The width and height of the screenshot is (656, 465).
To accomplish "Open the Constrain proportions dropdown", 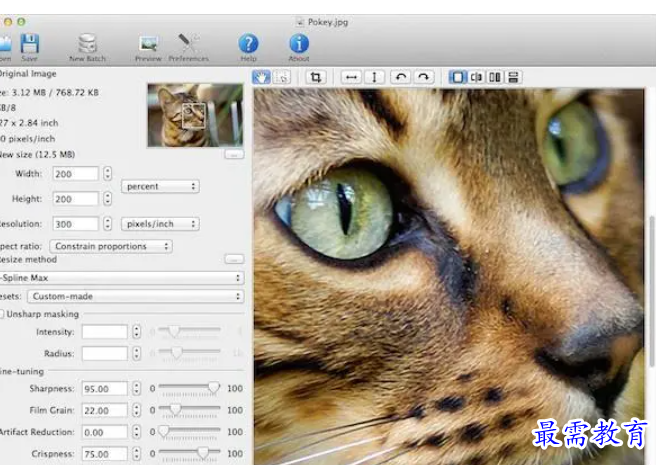I will (x=111, y=246).
